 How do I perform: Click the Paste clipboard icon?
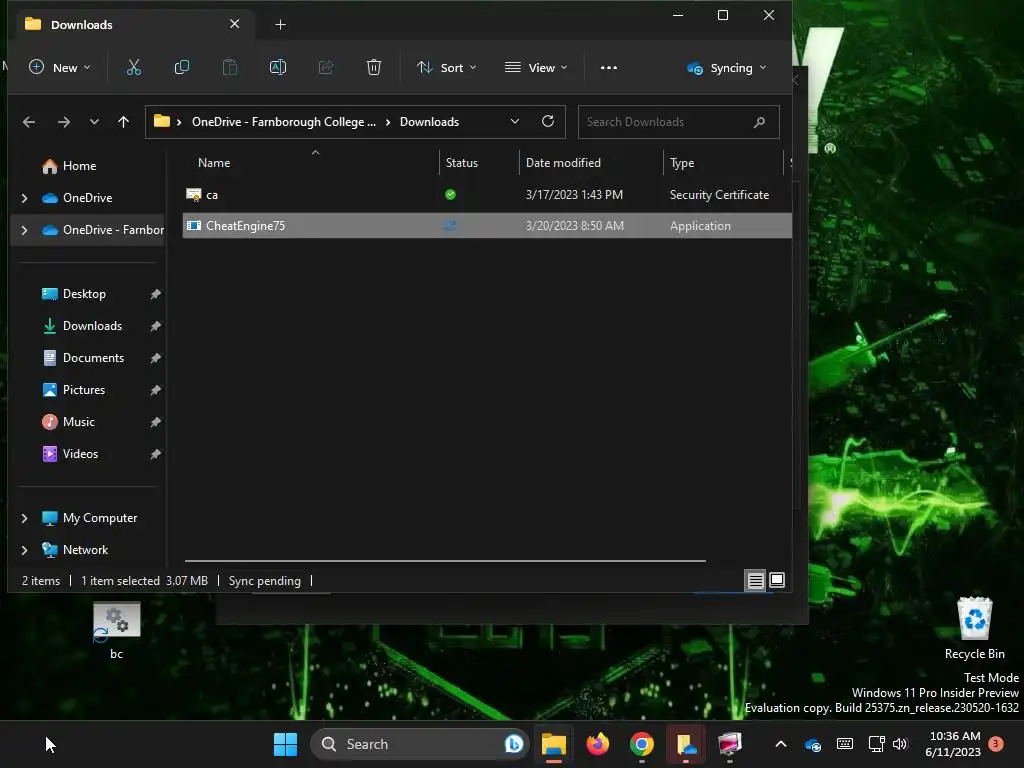point(230,67)
